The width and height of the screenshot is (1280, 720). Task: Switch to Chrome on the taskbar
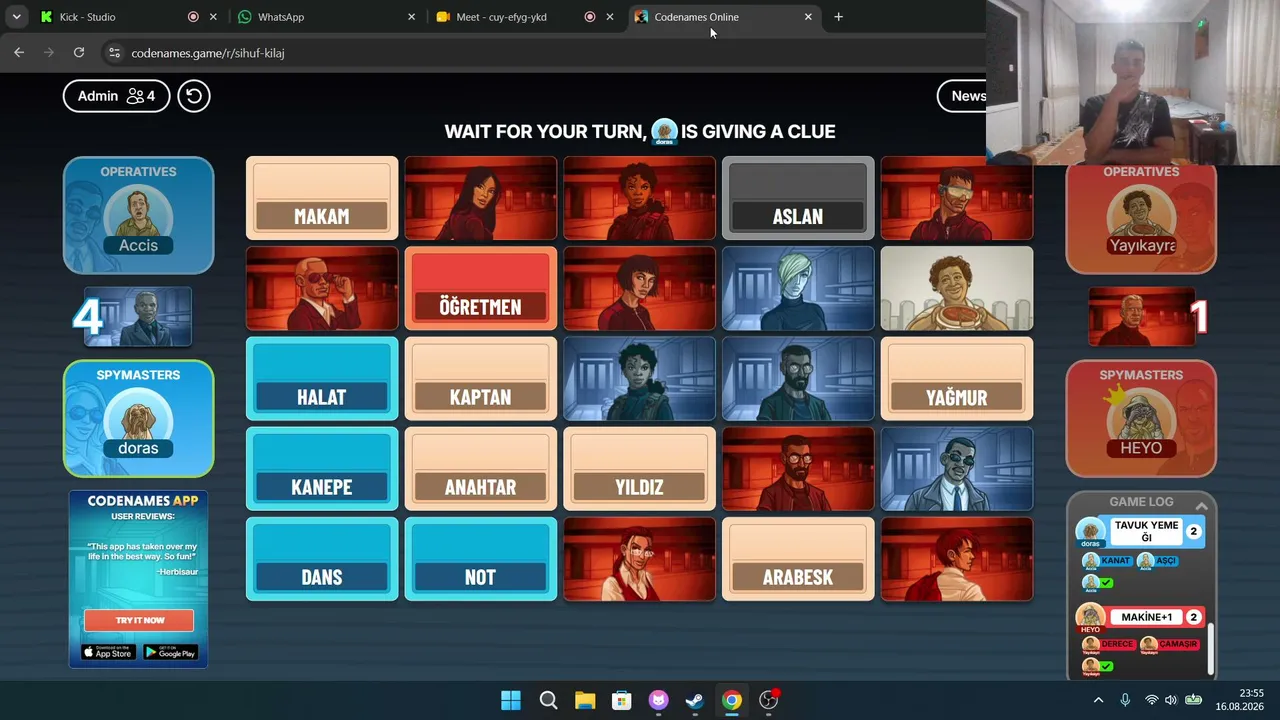coord(732,700)
